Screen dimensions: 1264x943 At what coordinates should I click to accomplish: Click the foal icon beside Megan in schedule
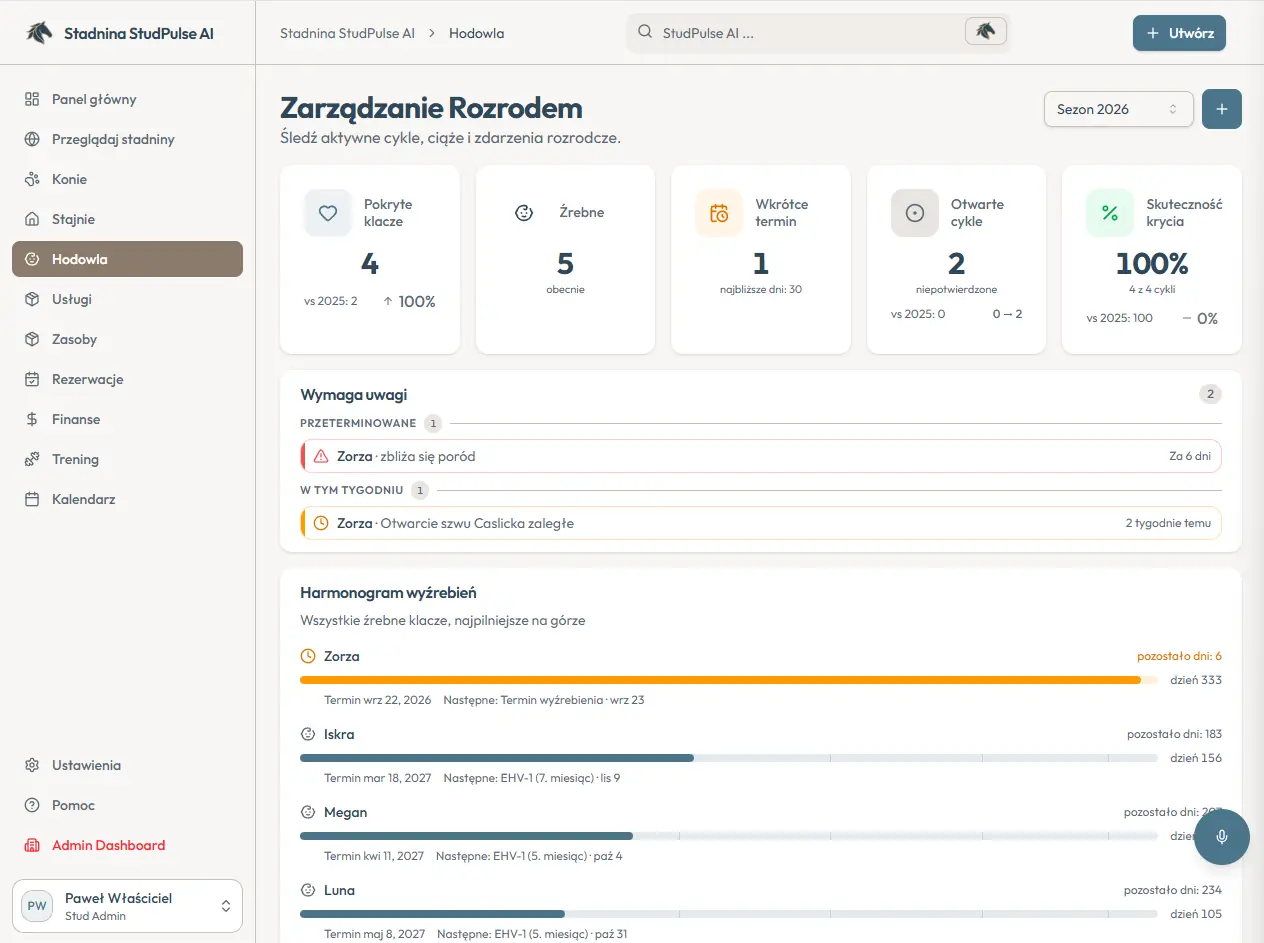point(308,812)
